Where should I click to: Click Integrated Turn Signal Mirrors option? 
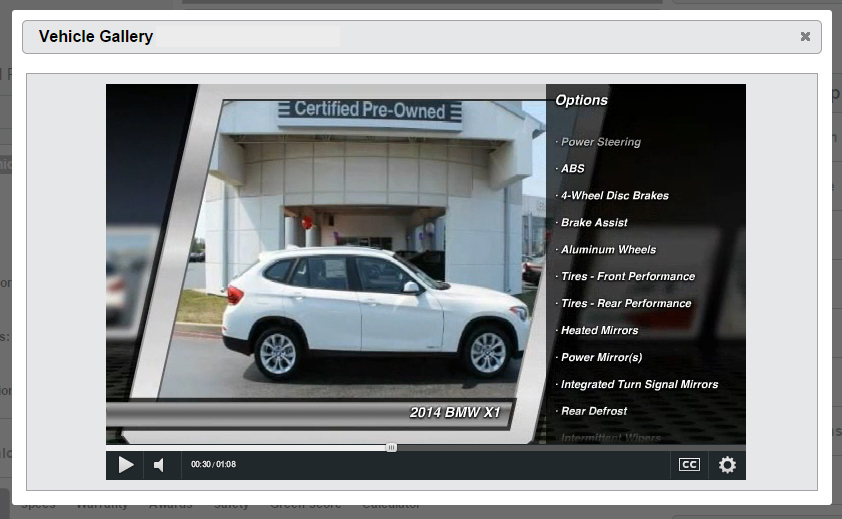[x=640, y=384]
